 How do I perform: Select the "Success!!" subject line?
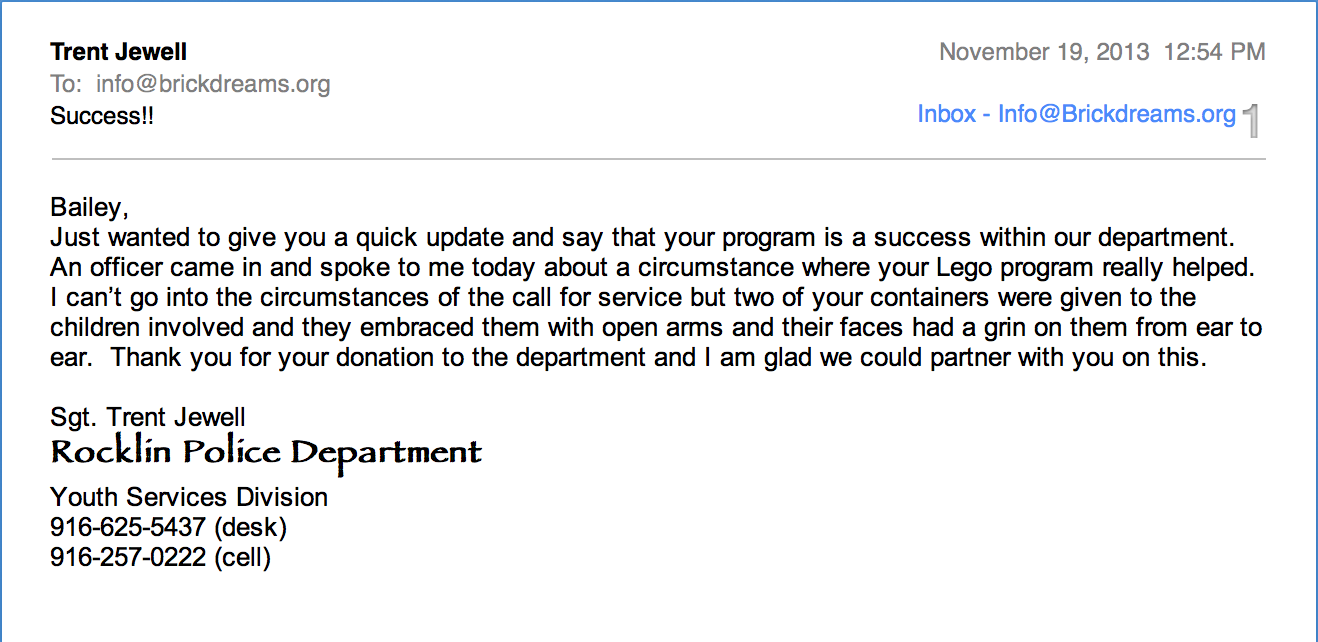[102, 116]
